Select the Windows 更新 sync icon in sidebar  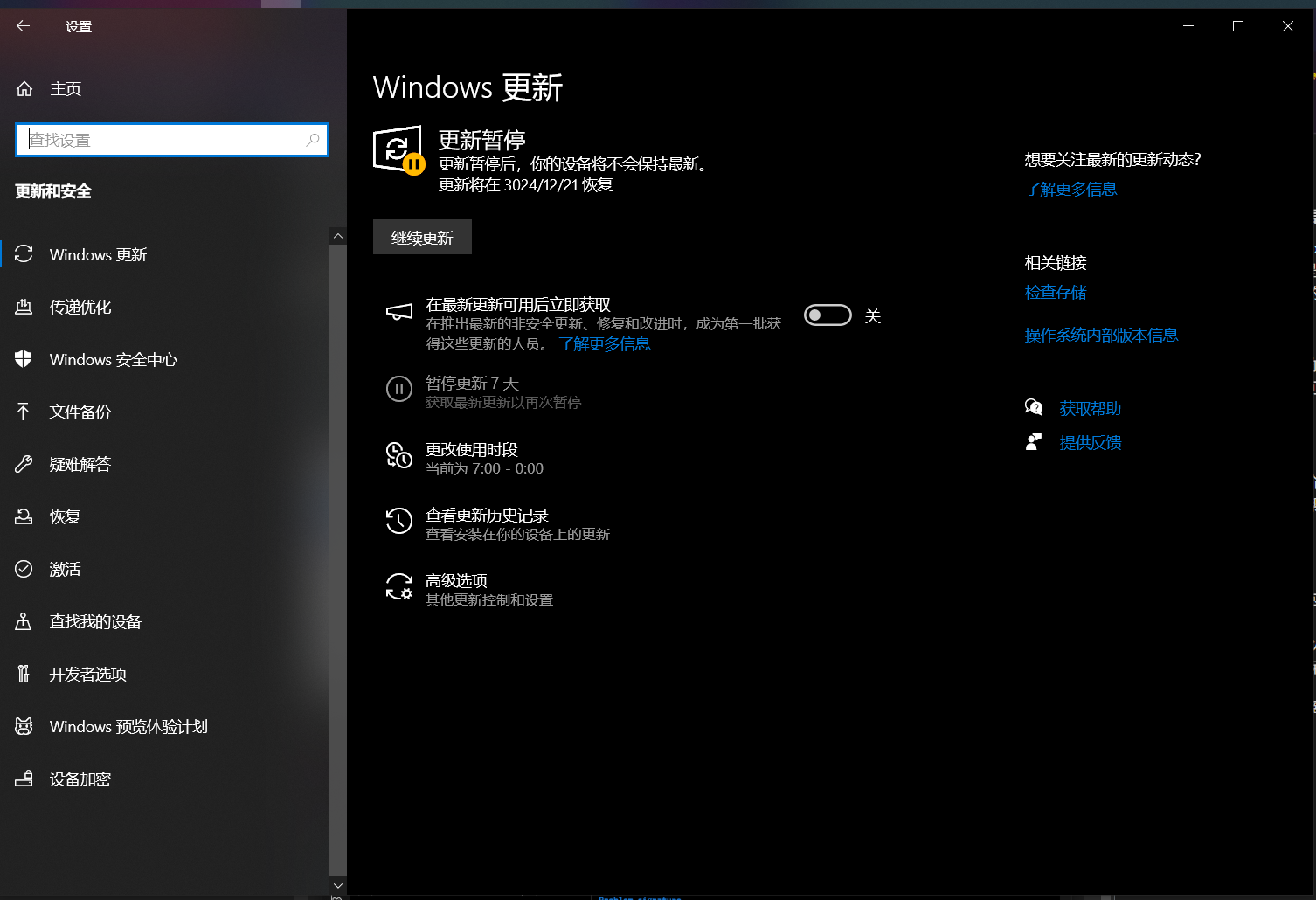click(24, 254)
